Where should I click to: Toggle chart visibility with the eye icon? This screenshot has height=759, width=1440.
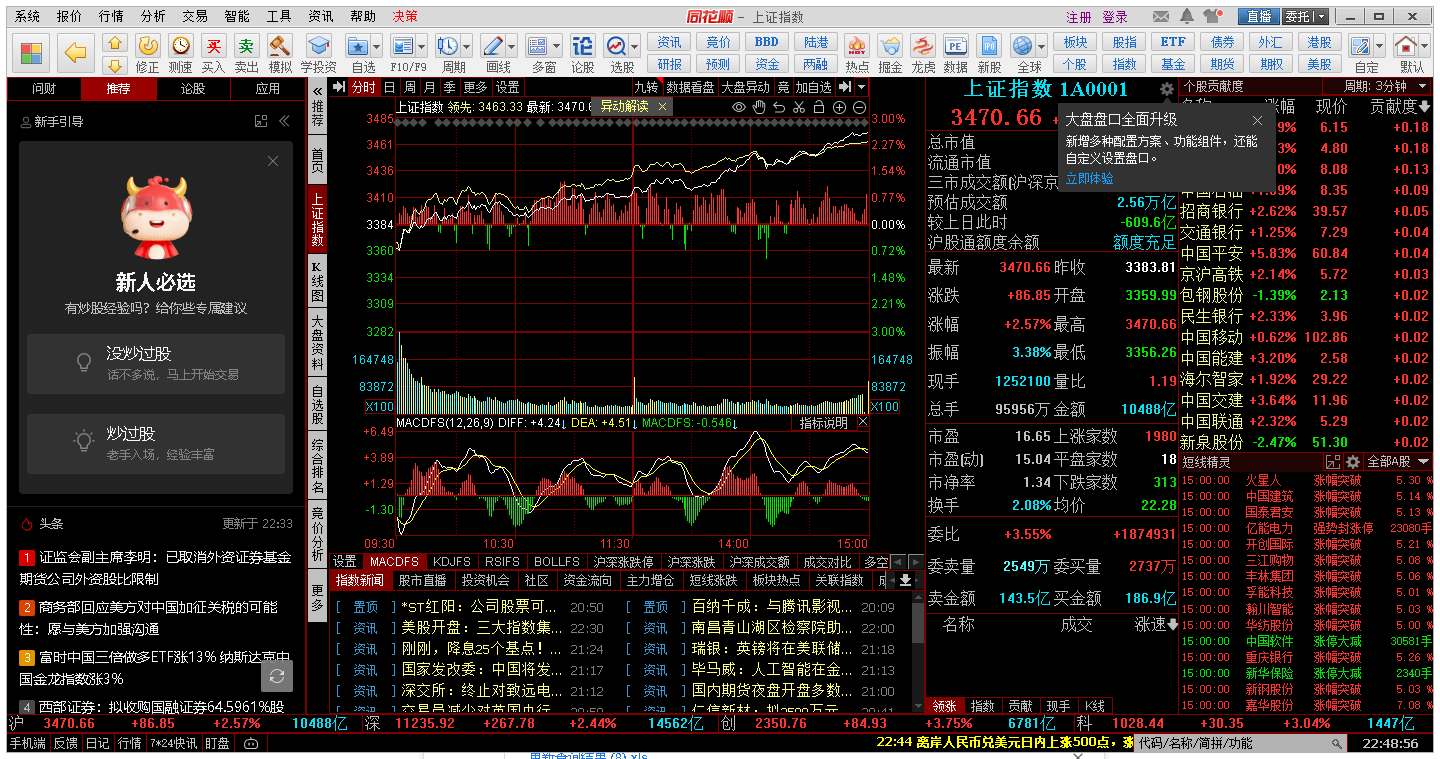tap(739, 107)
